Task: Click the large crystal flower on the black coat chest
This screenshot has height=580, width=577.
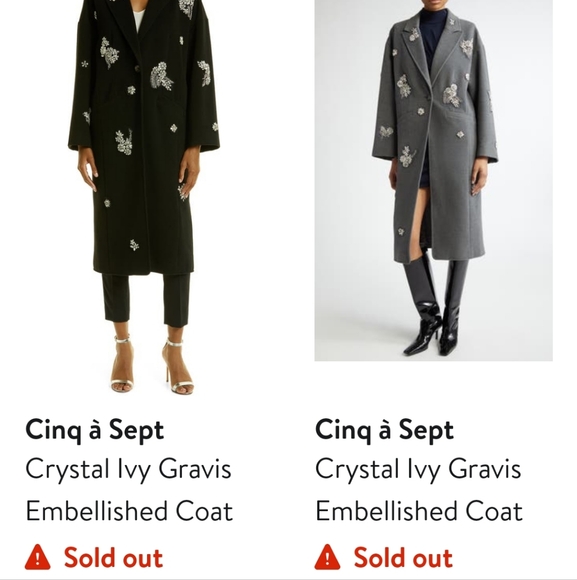Action: tap(161, 76)
